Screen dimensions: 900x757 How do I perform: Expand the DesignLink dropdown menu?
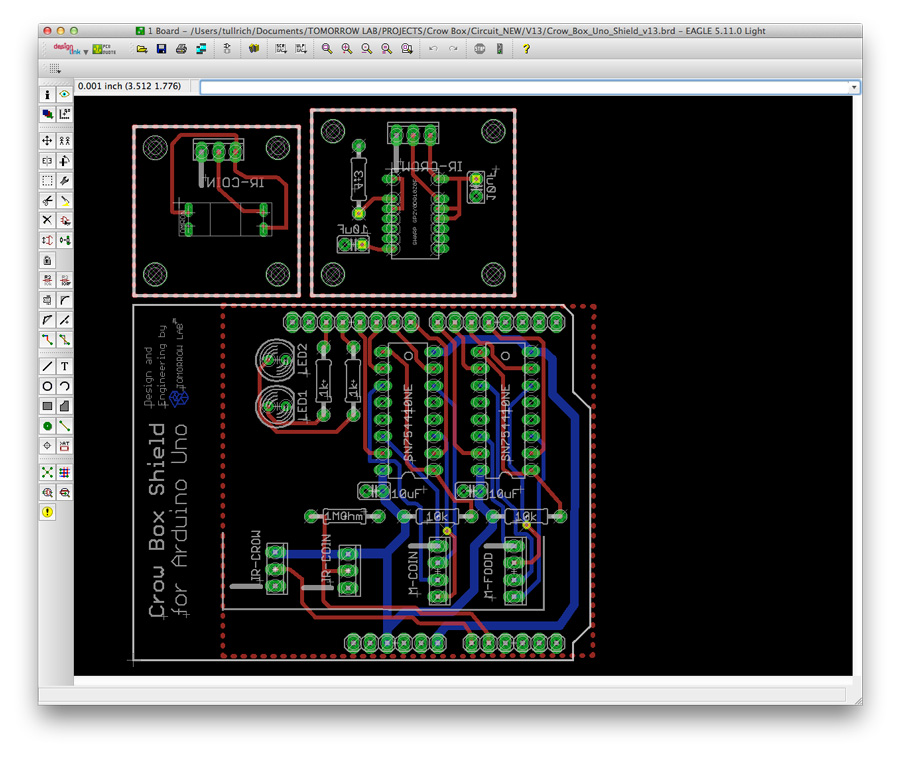tap(86, 52)
